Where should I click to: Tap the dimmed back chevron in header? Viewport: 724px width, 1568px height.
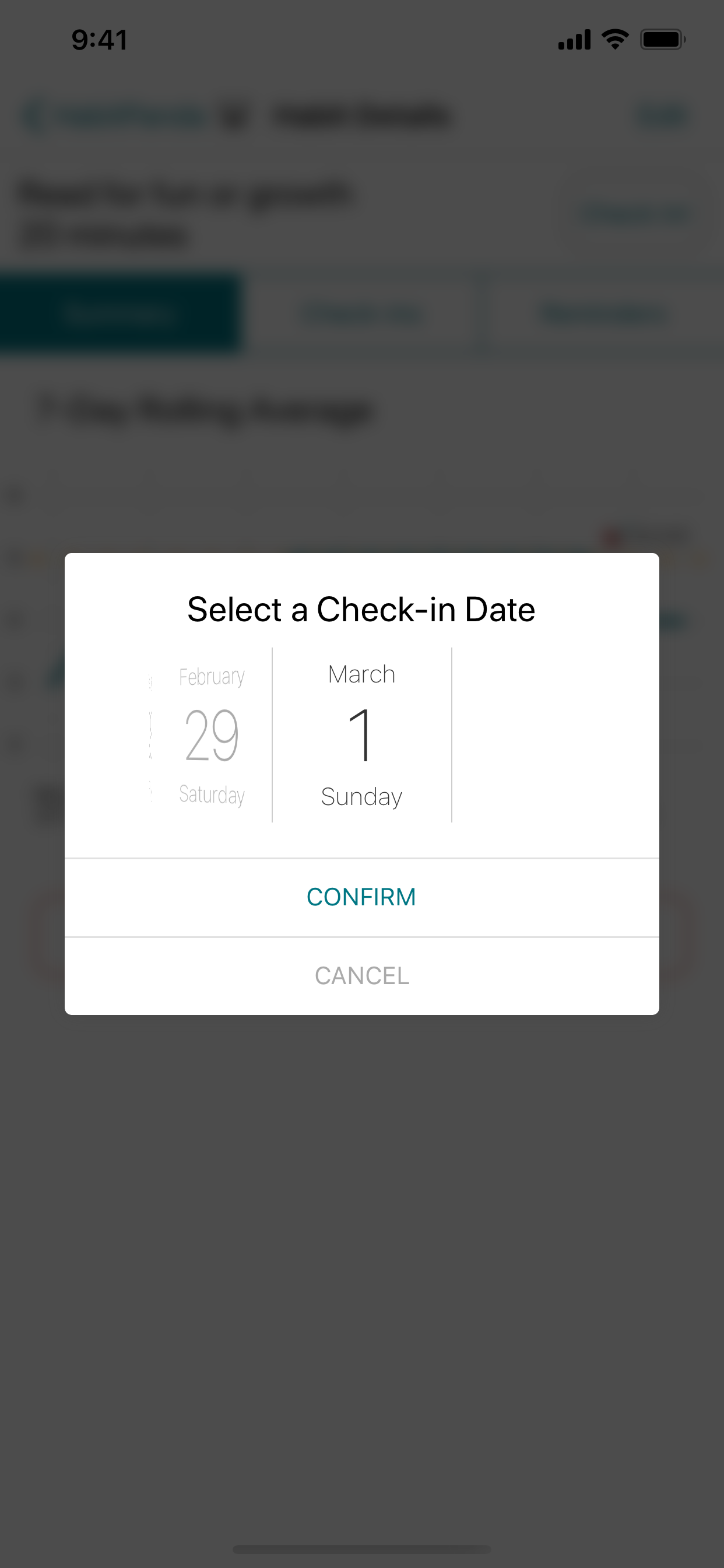[33, 116]
